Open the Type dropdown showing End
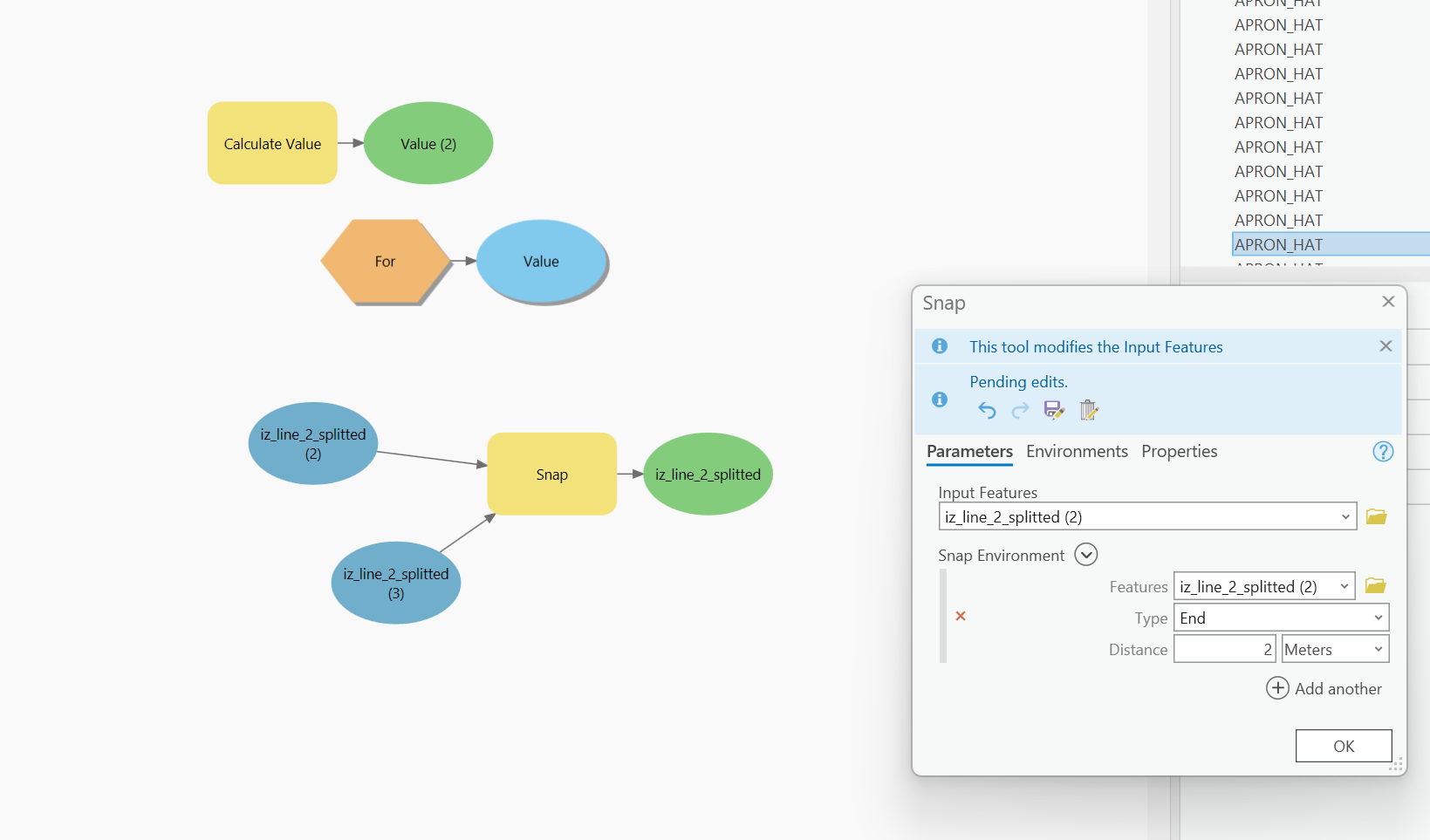This screenshot has height=840, width=1430. pos(1377,617)
